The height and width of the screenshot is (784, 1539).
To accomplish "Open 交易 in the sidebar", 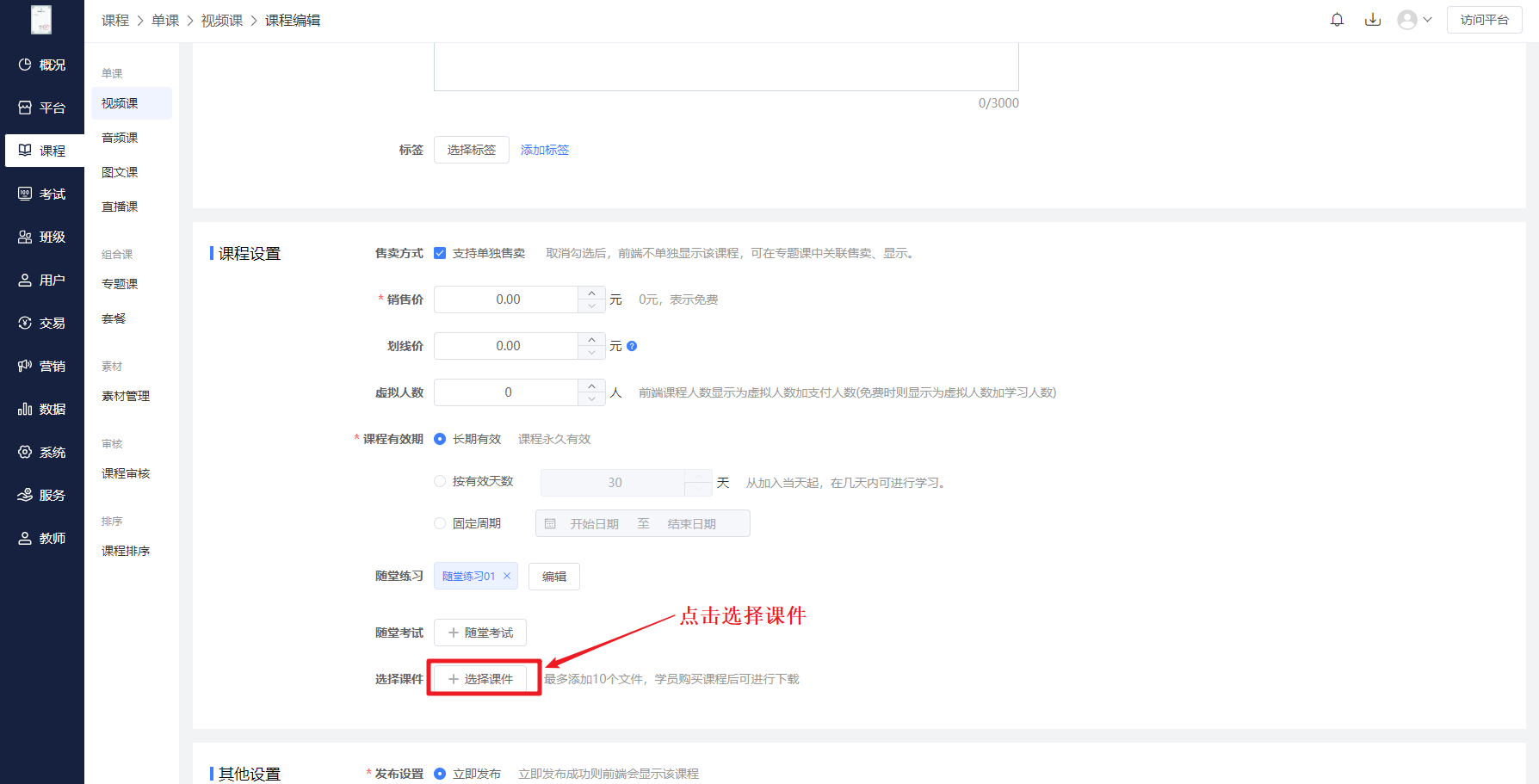I will tap(42, 323).
